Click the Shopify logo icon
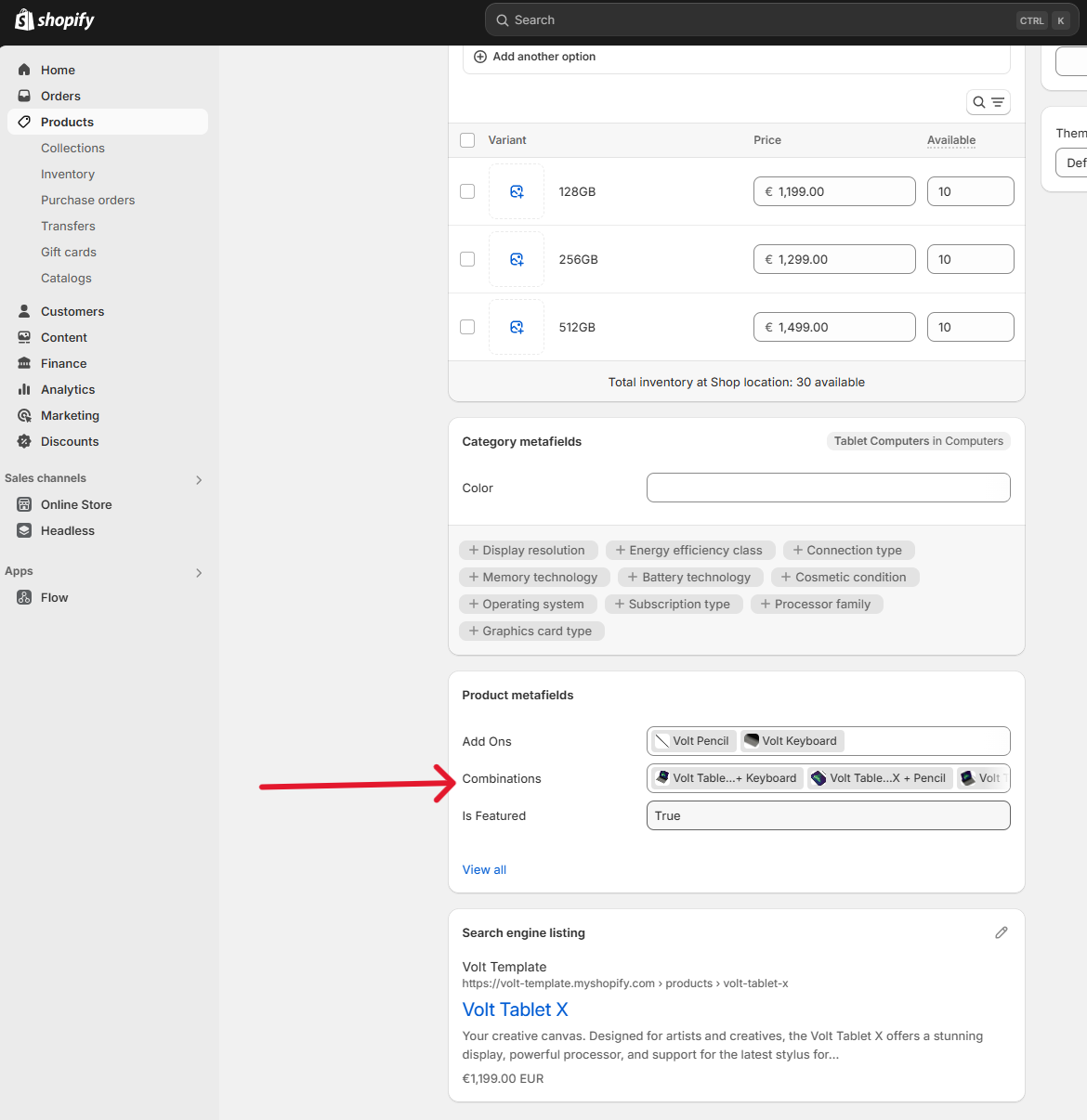This screenshot has width=1087, height=1120. click(24, 20)
